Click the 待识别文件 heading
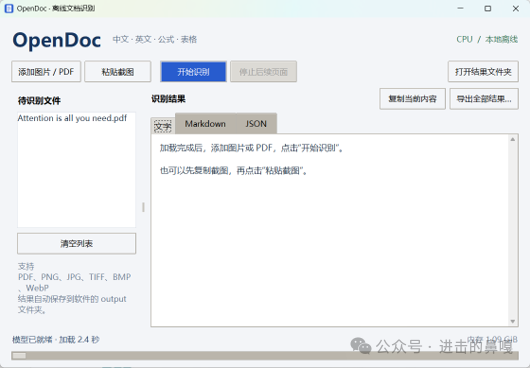 [39, 100]
